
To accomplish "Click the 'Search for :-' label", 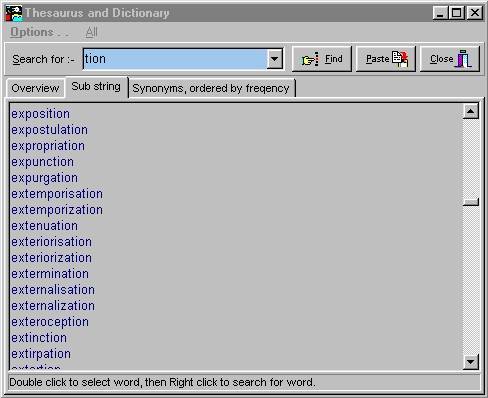I will click(x=43, y=59).
